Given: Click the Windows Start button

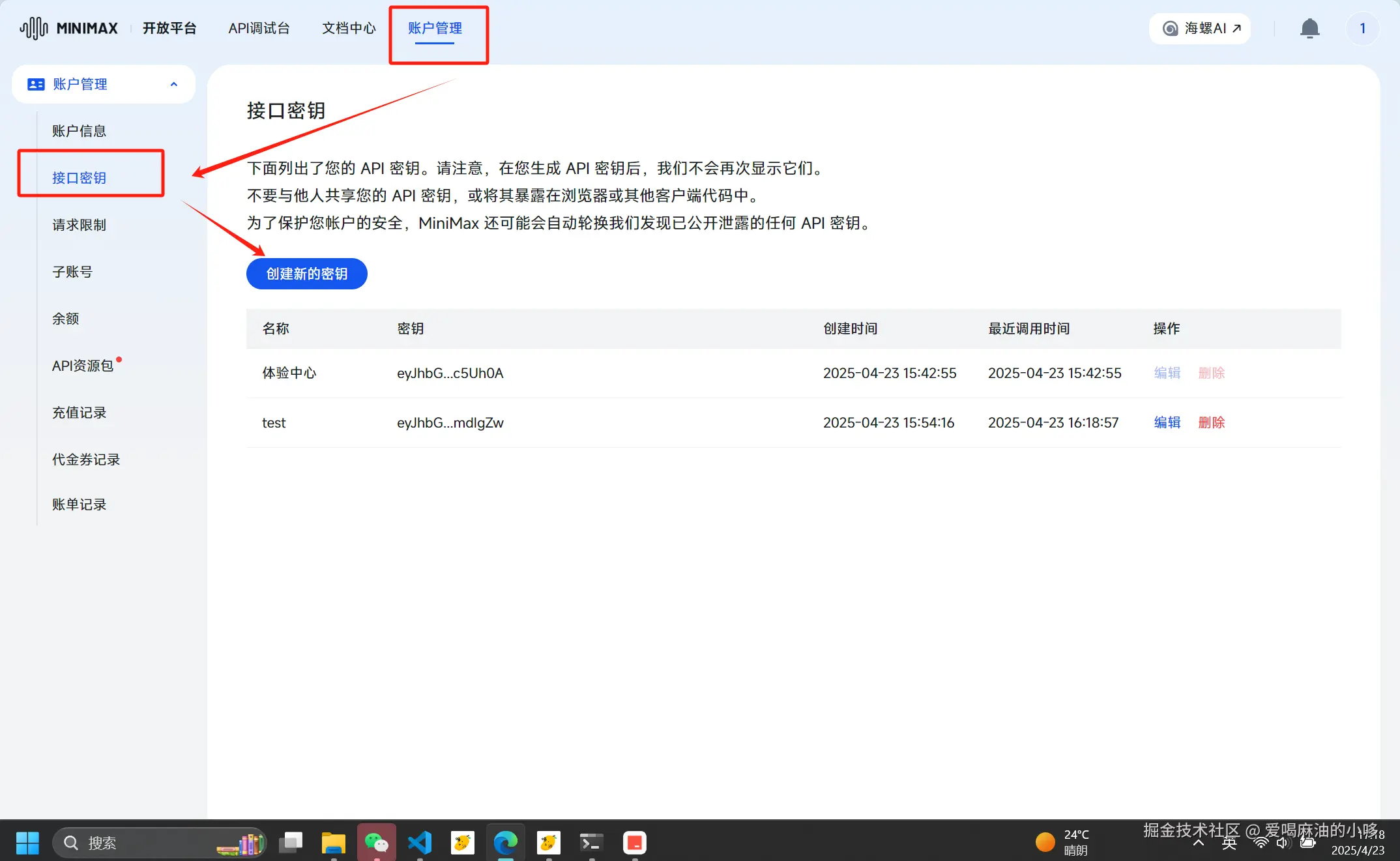Looking at the screenshot, I should 27,842.
